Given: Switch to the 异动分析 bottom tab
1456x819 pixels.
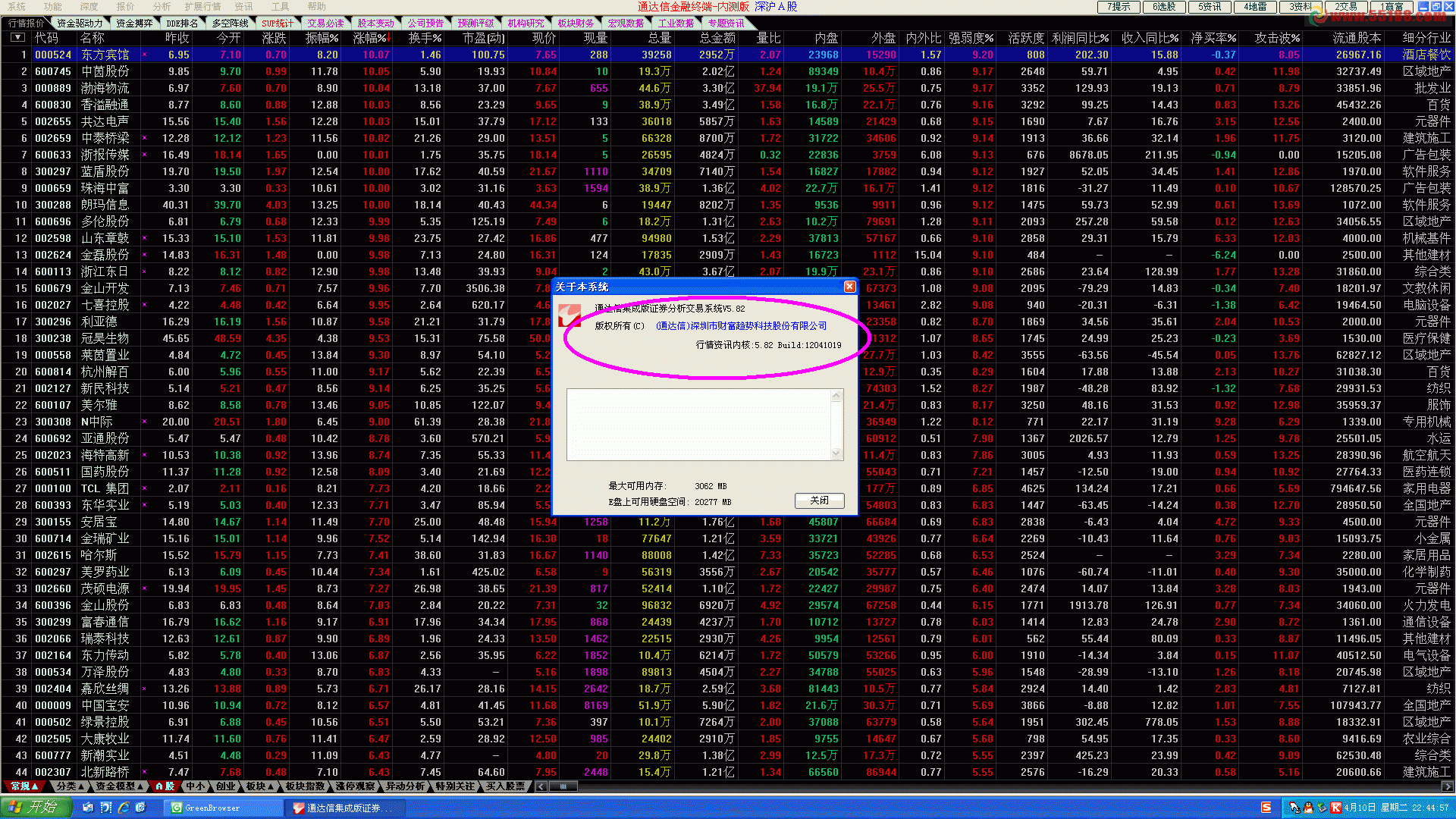Looking at the screenshot, I should tap(405, 786).
